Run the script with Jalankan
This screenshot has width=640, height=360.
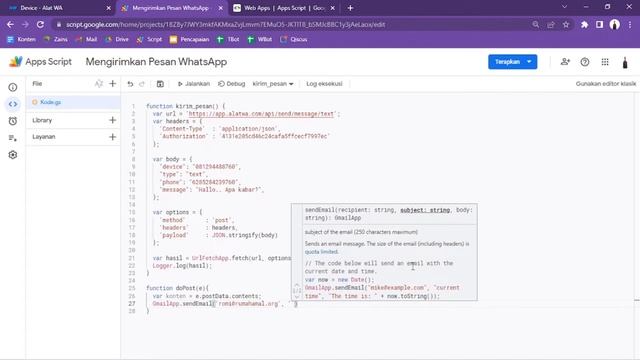193,84
